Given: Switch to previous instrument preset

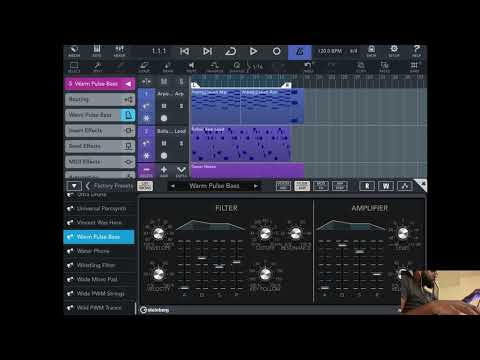Looking at the screenshot, I should [173, 186].
